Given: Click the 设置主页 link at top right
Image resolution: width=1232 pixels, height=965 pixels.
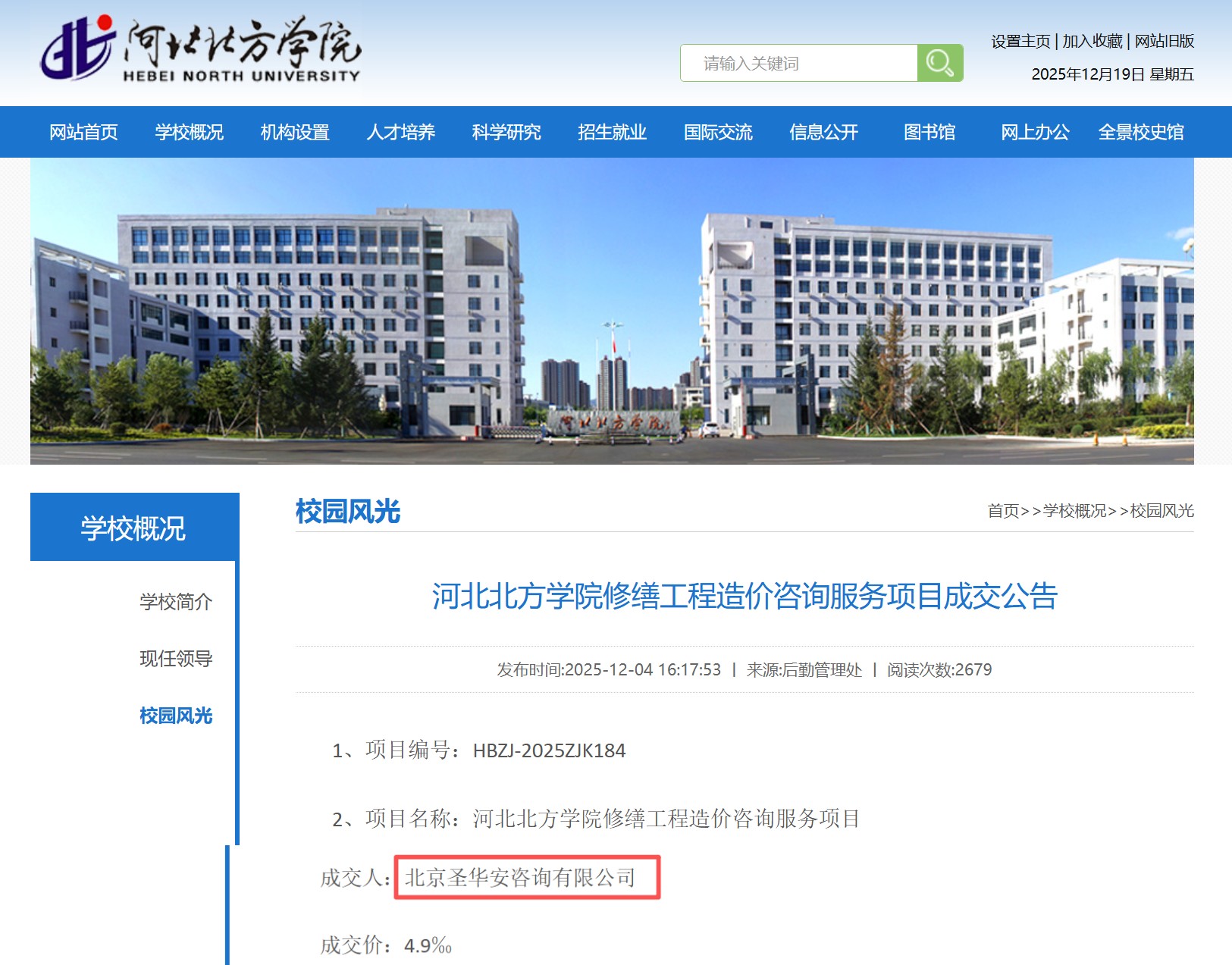Looking at the screenshot, I should pos(1020,41).
